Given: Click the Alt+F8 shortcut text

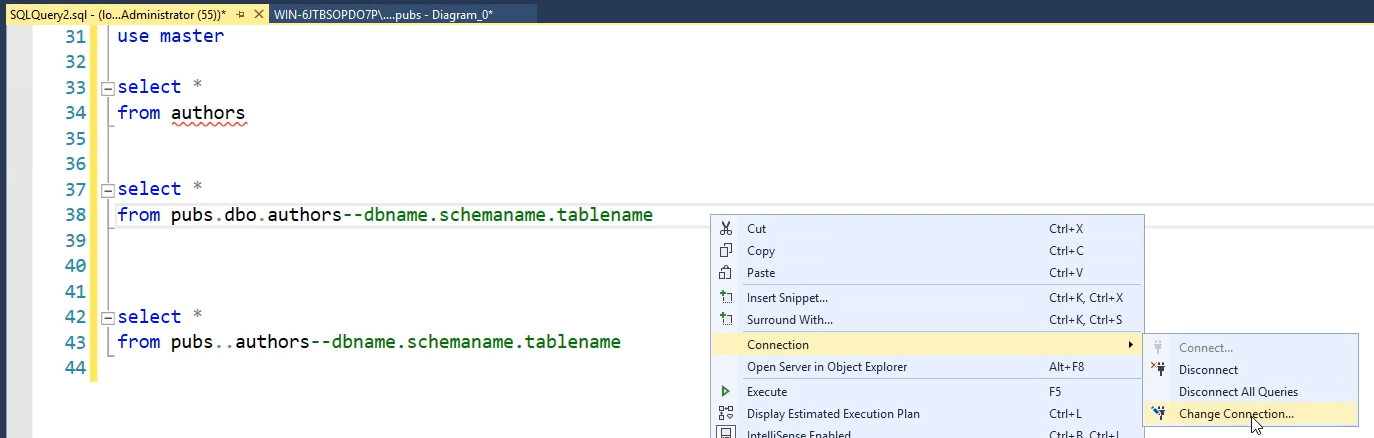Looking at the screenshot, I should 1067,367.
